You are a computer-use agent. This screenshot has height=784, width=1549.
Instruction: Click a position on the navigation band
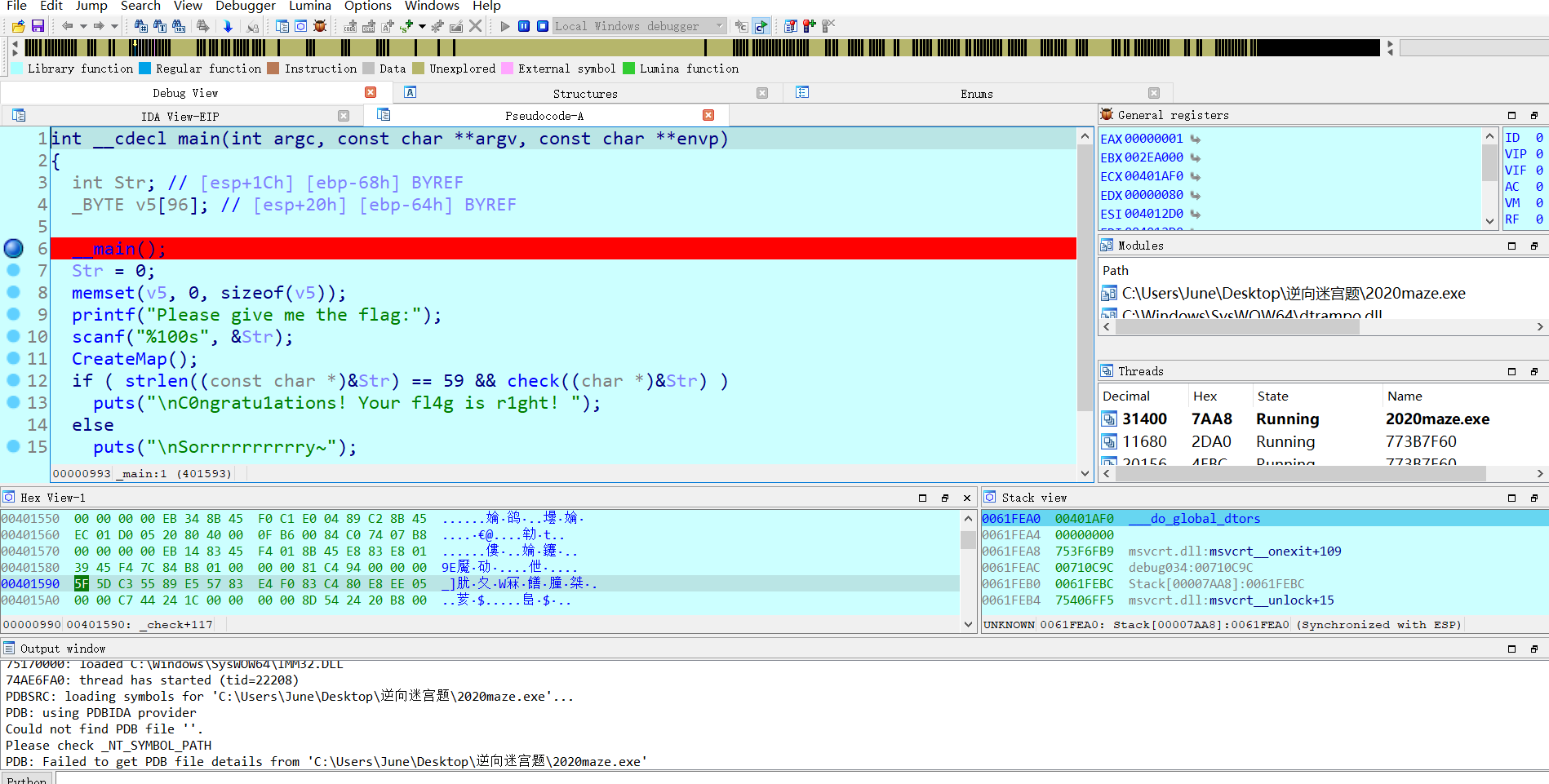pyautogui.click(x=653, y=47)
